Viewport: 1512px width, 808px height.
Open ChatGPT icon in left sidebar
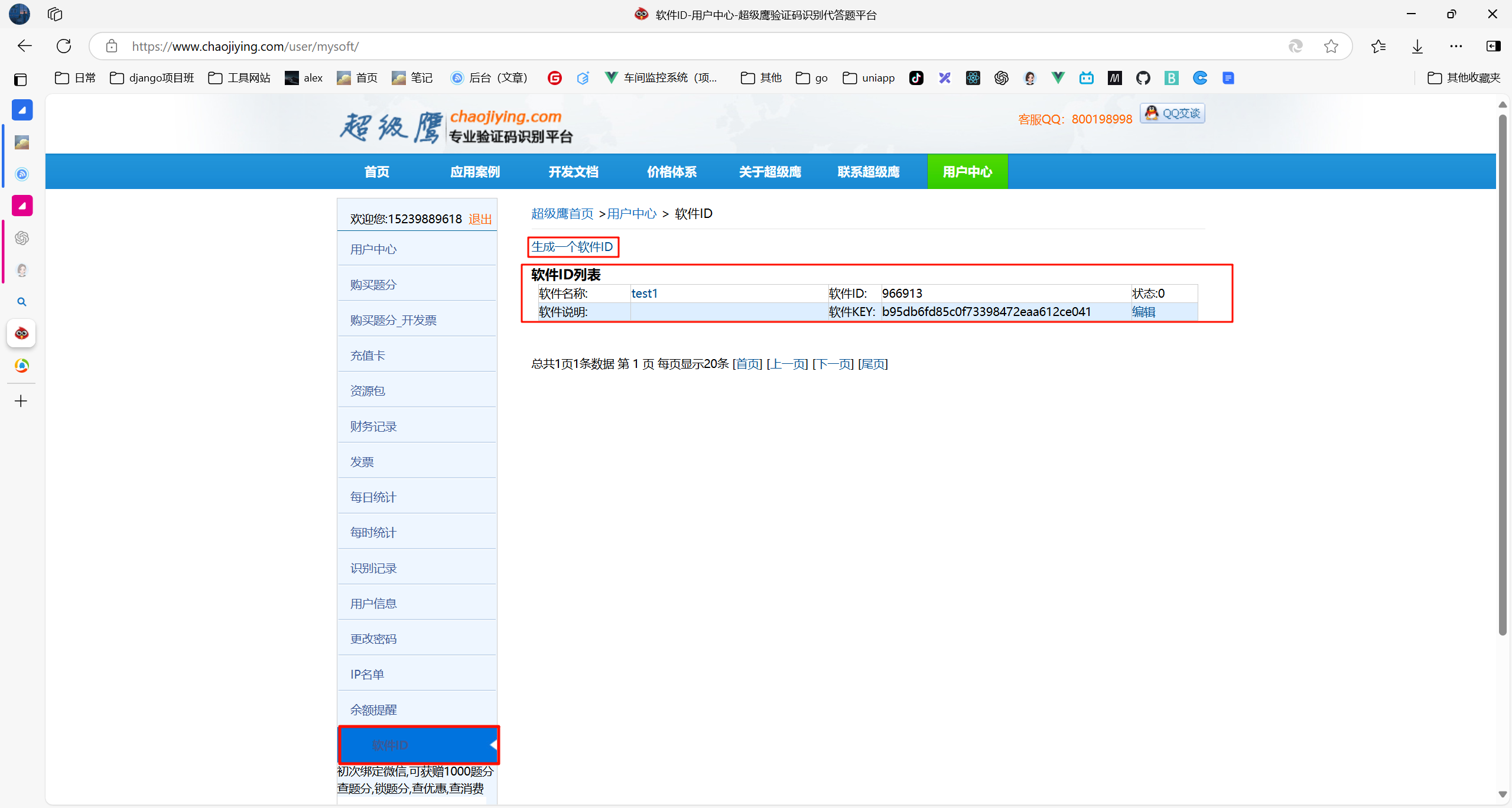22,238
